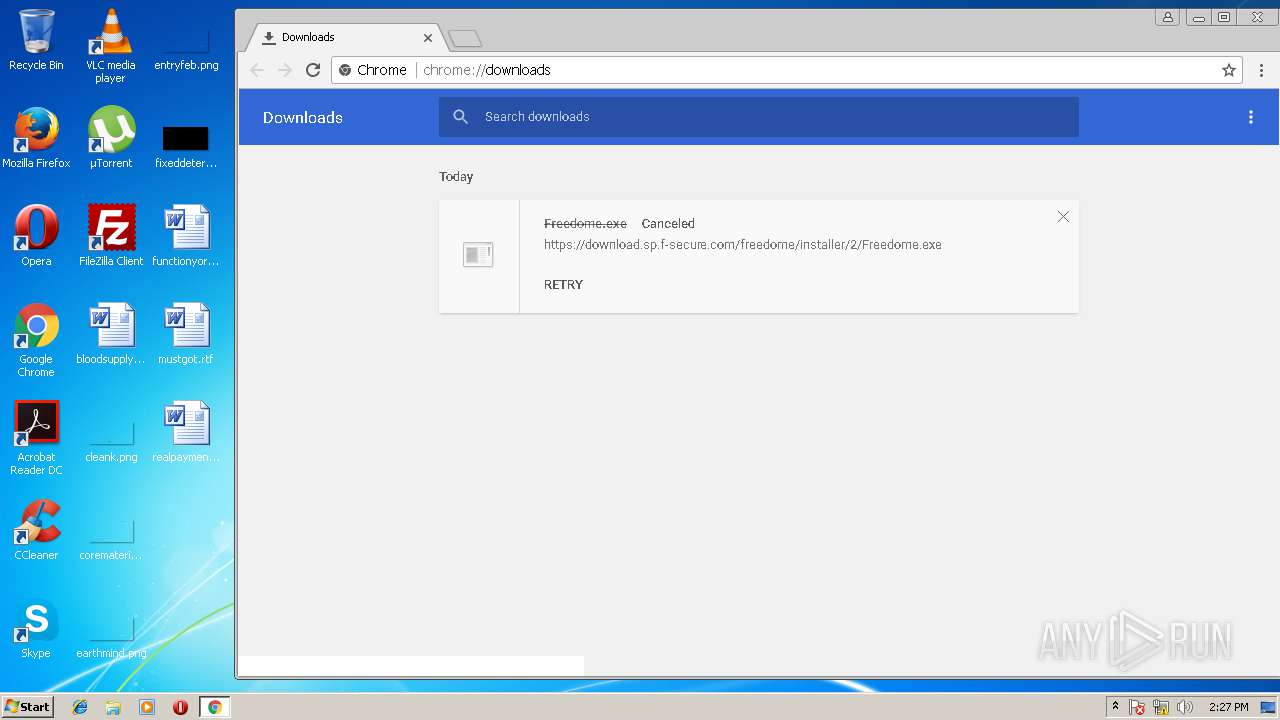1280x720 pixels.
Task: Open a new tab
Action: click(465, 38)
